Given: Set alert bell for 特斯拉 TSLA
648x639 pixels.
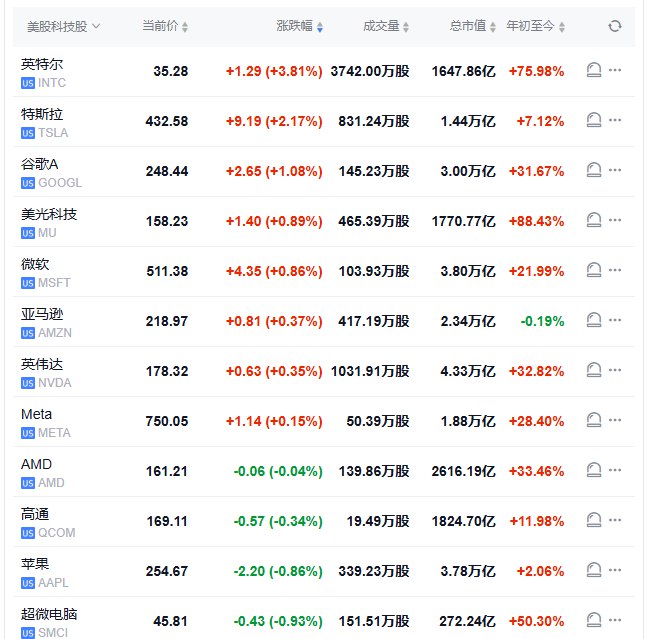Looking at the screenshot, I should point(594,120).
